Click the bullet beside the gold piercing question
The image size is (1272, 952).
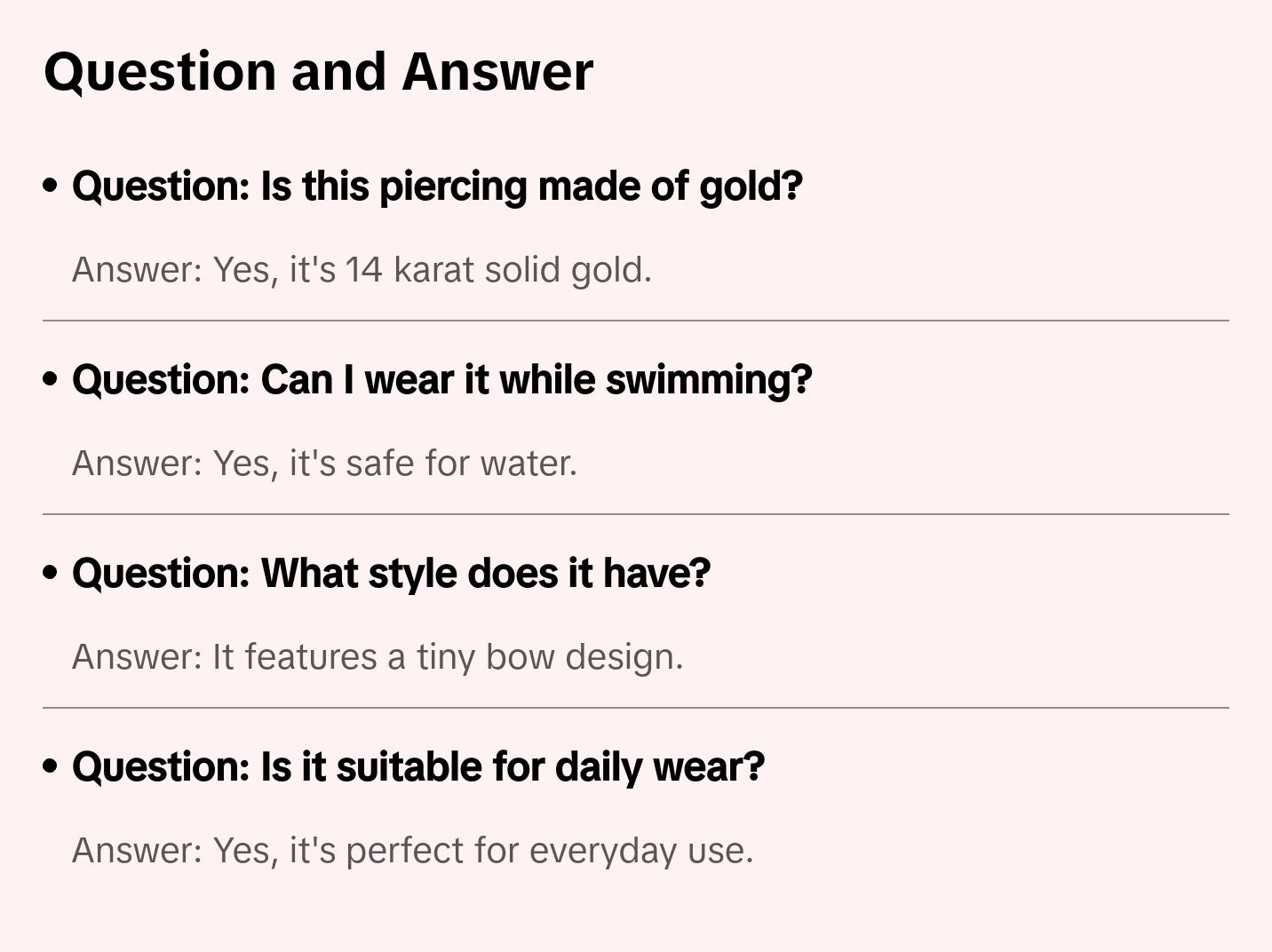click(x=51, y=186)
